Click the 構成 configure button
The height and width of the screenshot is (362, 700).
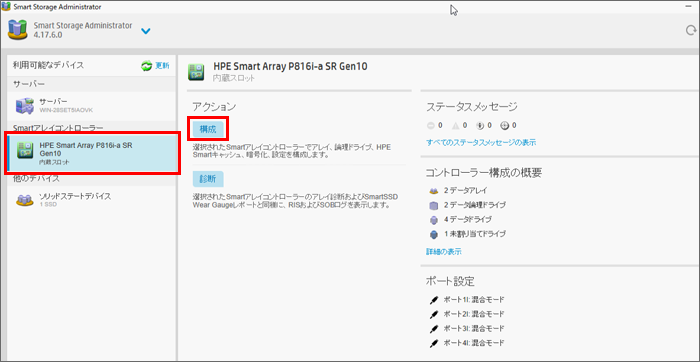208,129
